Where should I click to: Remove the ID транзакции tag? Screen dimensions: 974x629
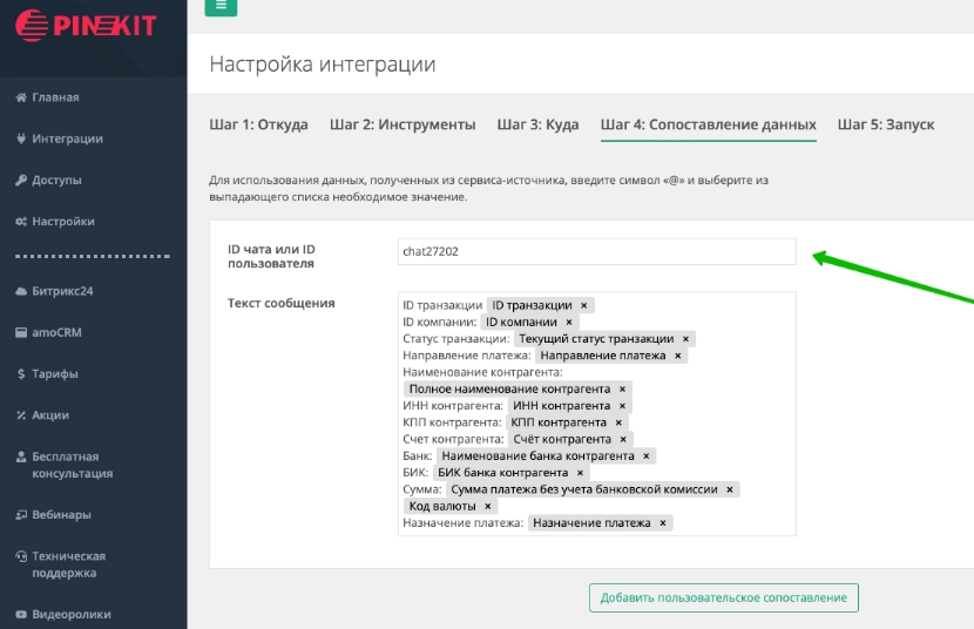point(584,306)
